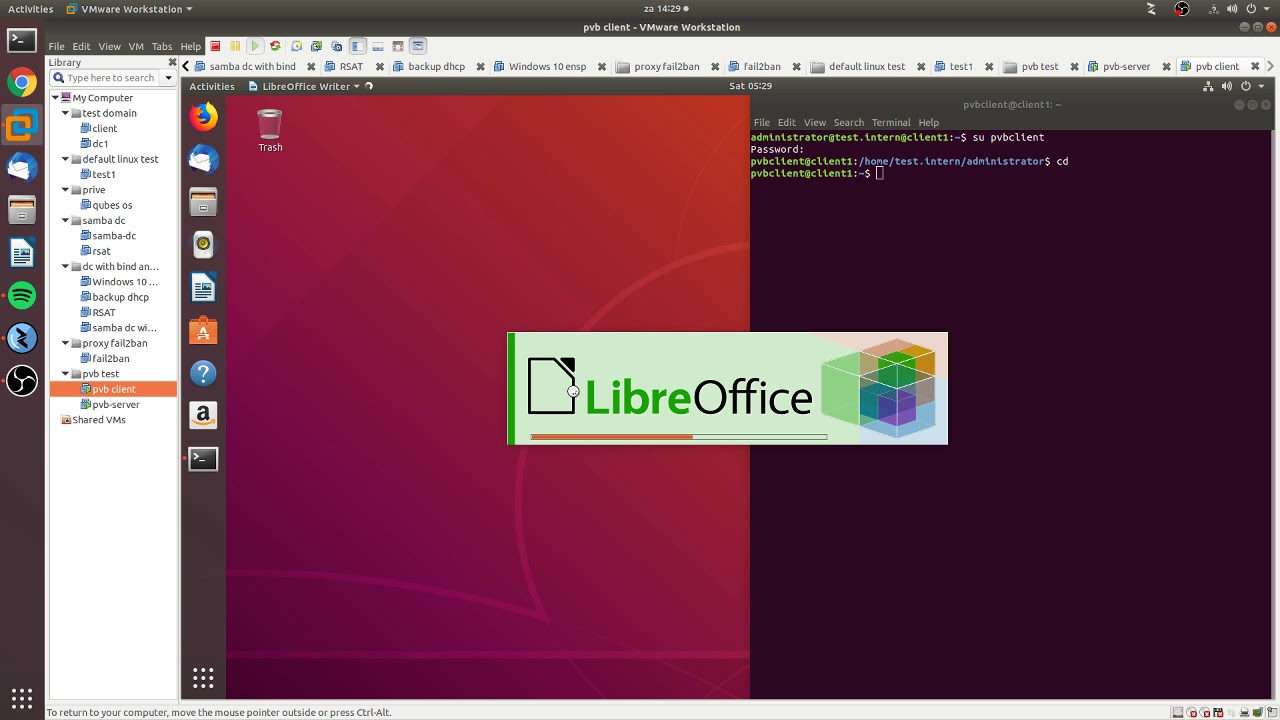Screen dimensions: 1280x720
Task: Revert the VM to its previous snapshot
Action: 316,46
